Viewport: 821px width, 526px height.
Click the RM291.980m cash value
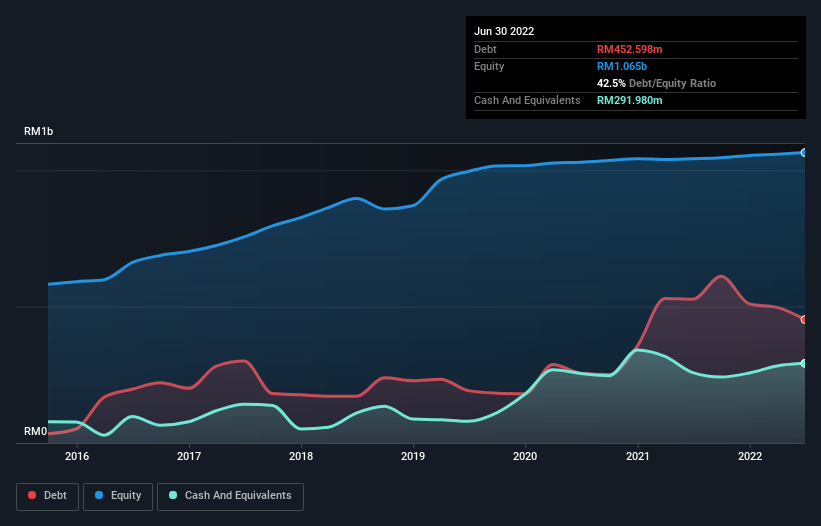click(629, 100)
